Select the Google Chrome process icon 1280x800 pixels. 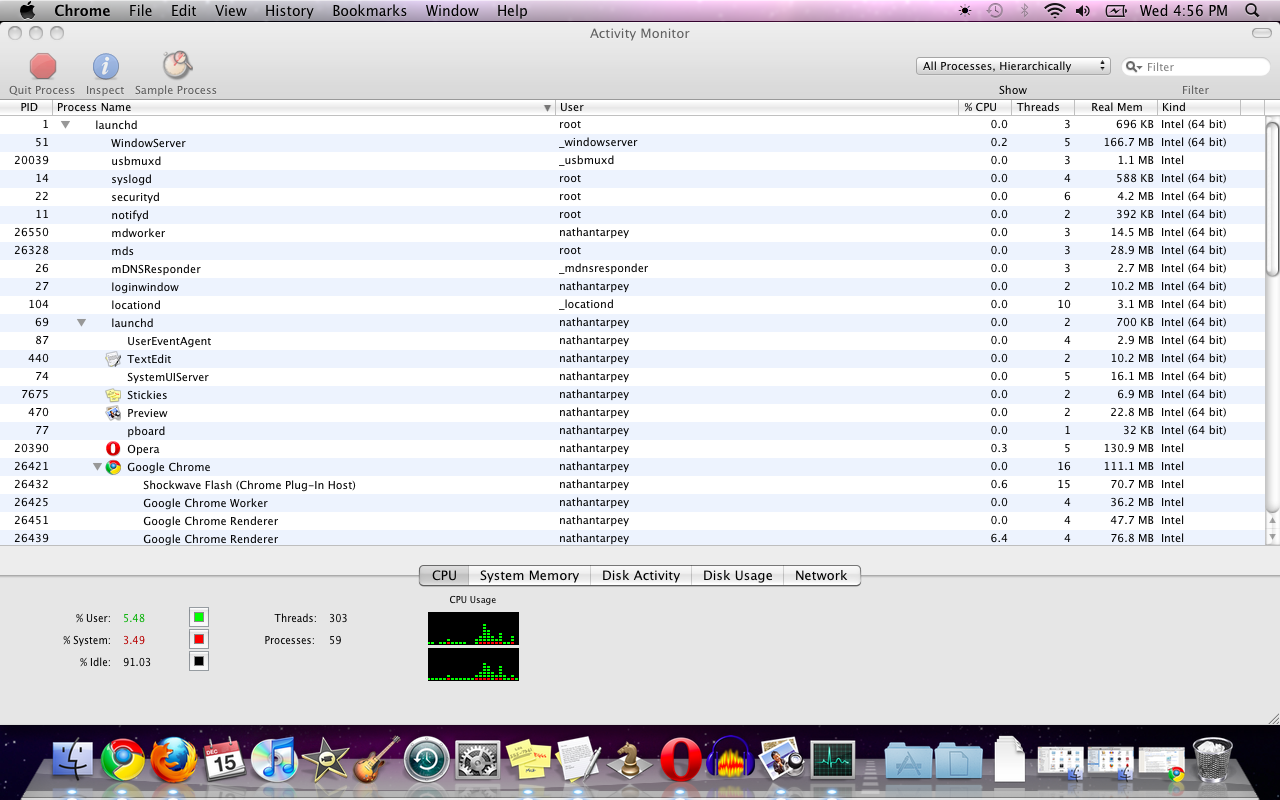click(113, 467)
